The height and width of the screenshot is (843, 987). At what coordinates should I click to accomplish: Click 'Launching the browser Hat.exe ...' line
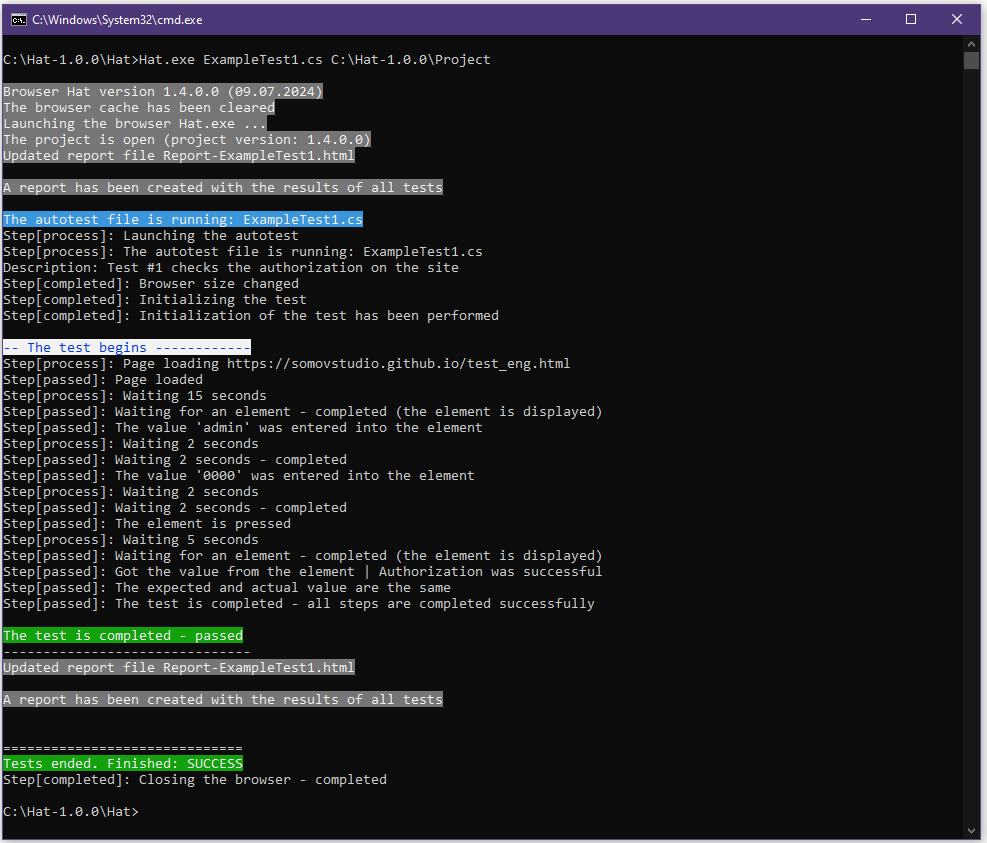[135, 124]
